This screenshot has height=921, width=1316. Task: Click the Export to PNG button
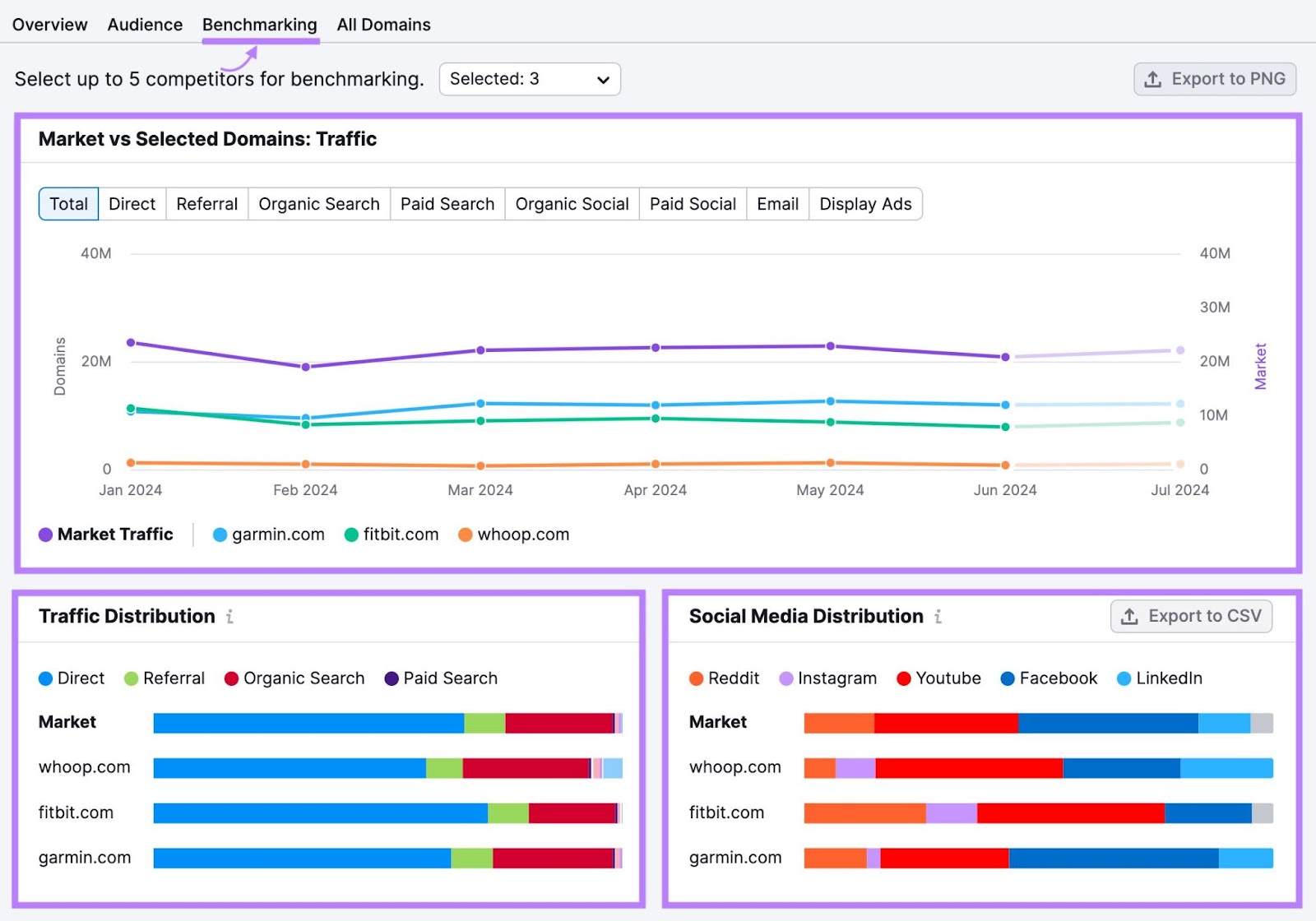pos(1215,79)
